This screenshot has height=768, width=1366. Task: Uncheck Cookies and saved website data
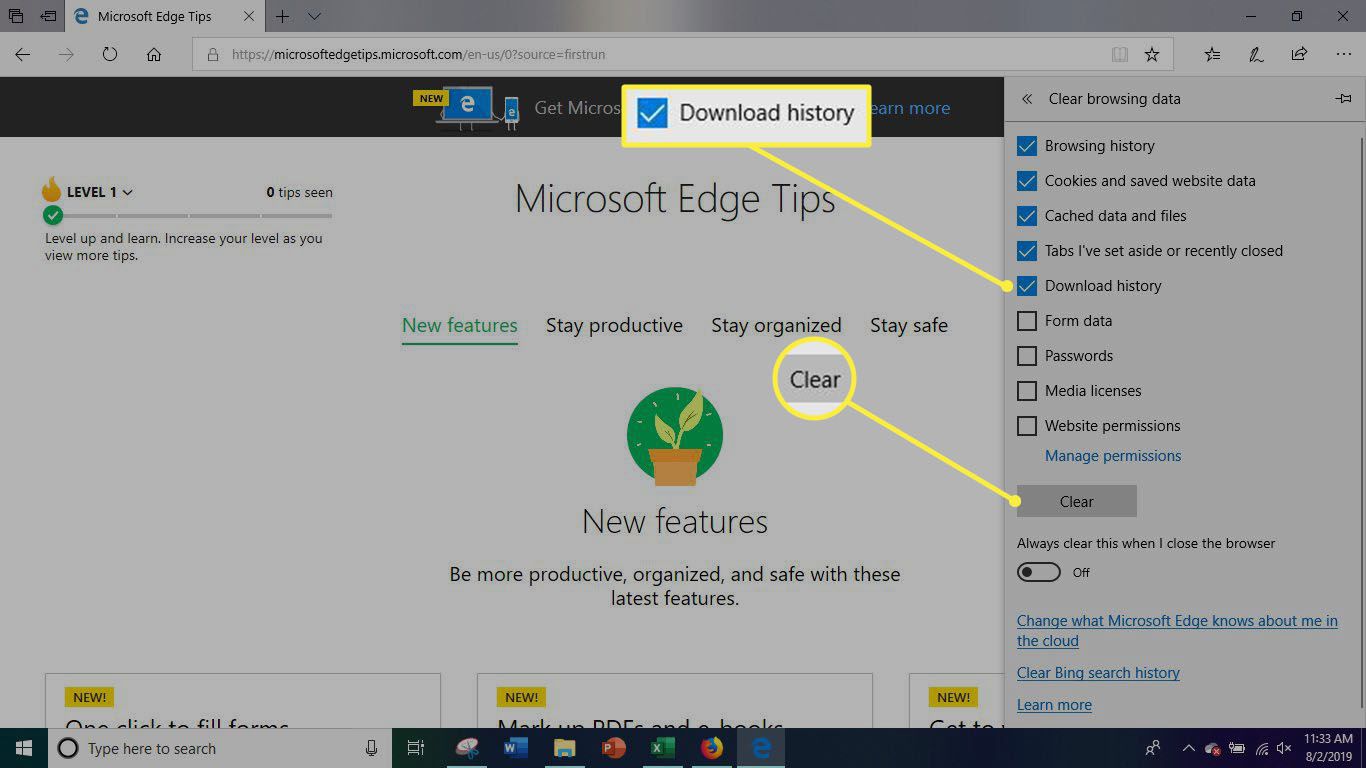click(x=1027, y=181)
